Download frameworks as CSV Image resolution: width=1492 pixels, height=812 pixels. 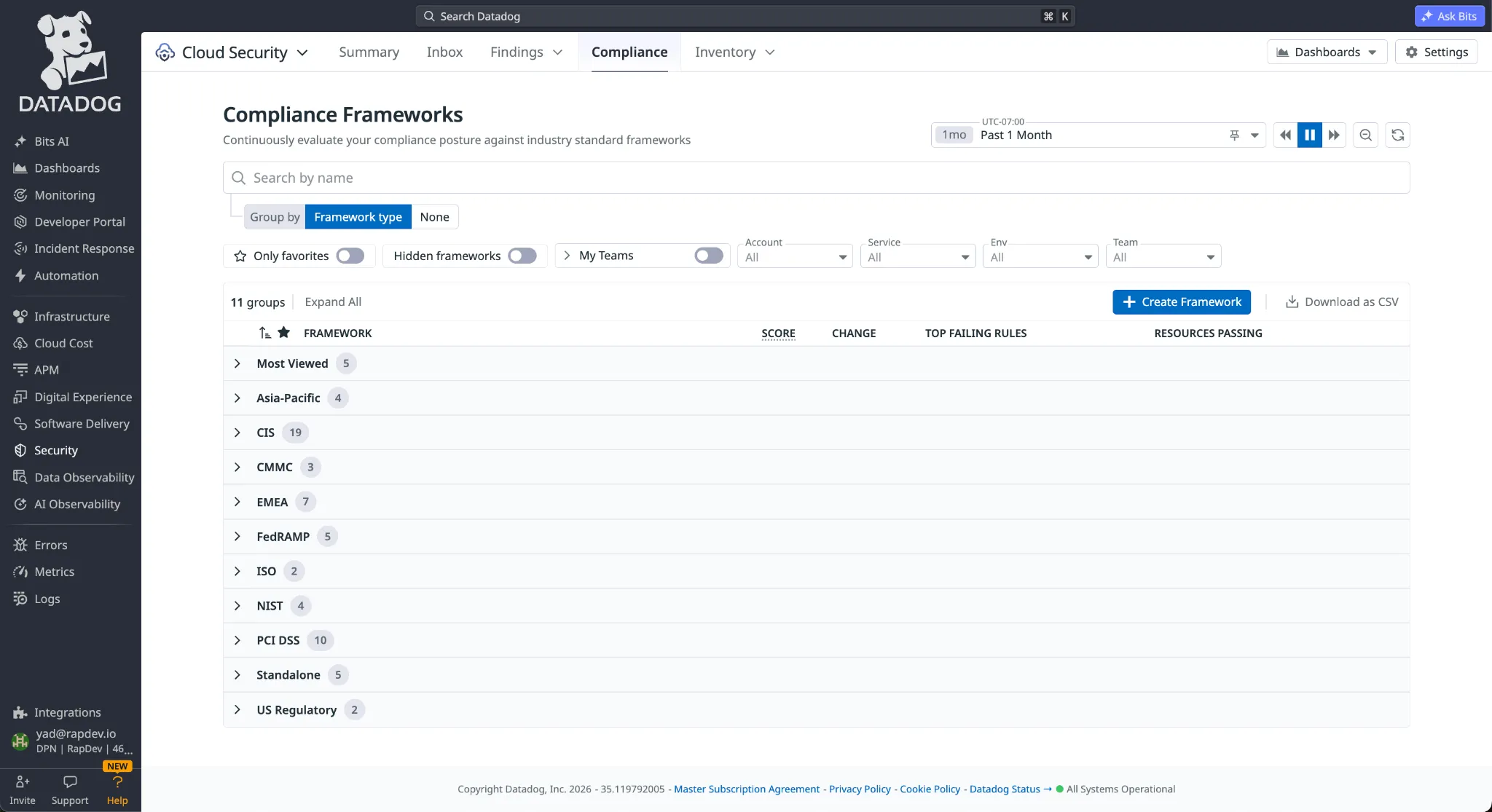click(1342, 301)
